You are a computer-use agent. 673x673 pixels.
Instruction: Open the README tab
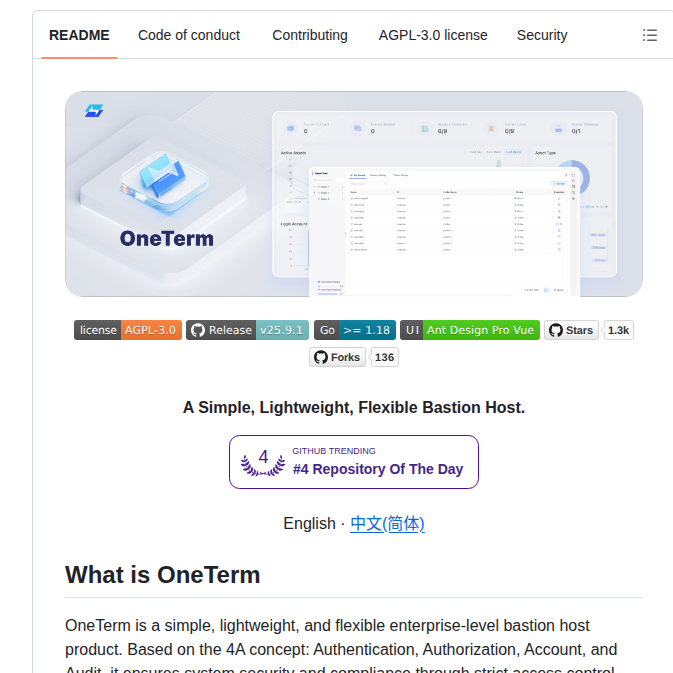tap(79, 35)
